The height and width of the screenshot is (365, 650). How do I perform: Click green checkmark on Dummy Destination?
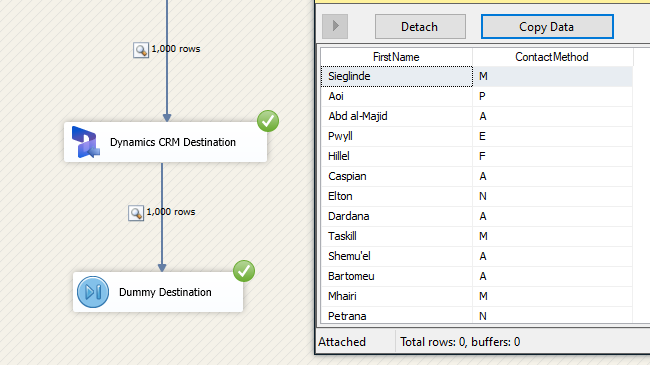click(x=244, y=271)
